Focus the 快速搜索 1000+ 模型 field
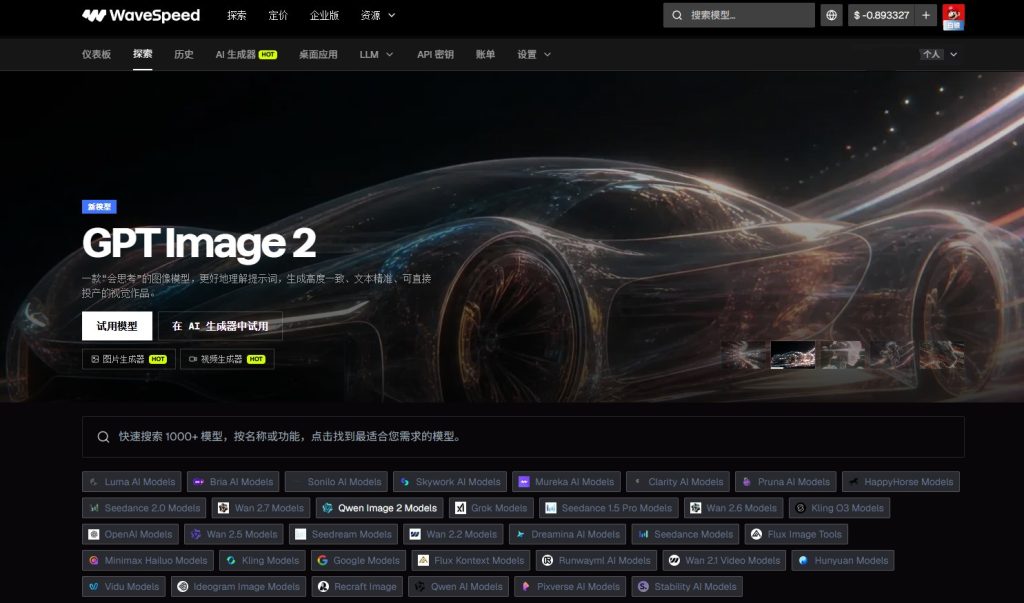 523,436
